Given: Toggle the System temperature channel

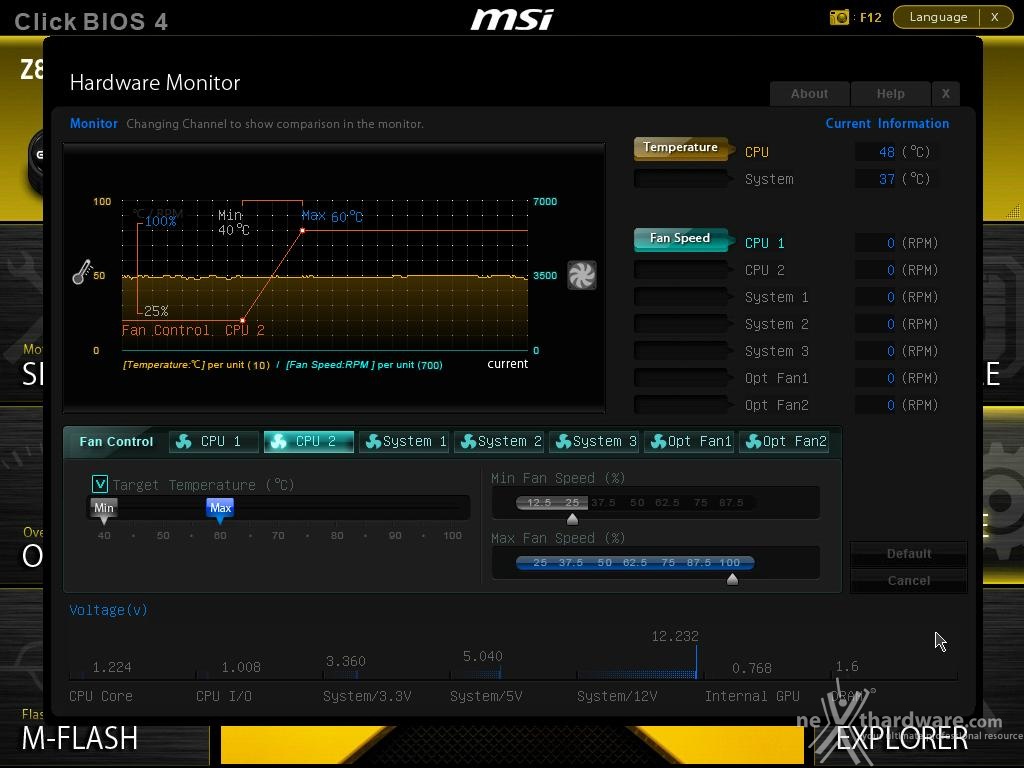Looking at the screenshot, I should (680, 178).
